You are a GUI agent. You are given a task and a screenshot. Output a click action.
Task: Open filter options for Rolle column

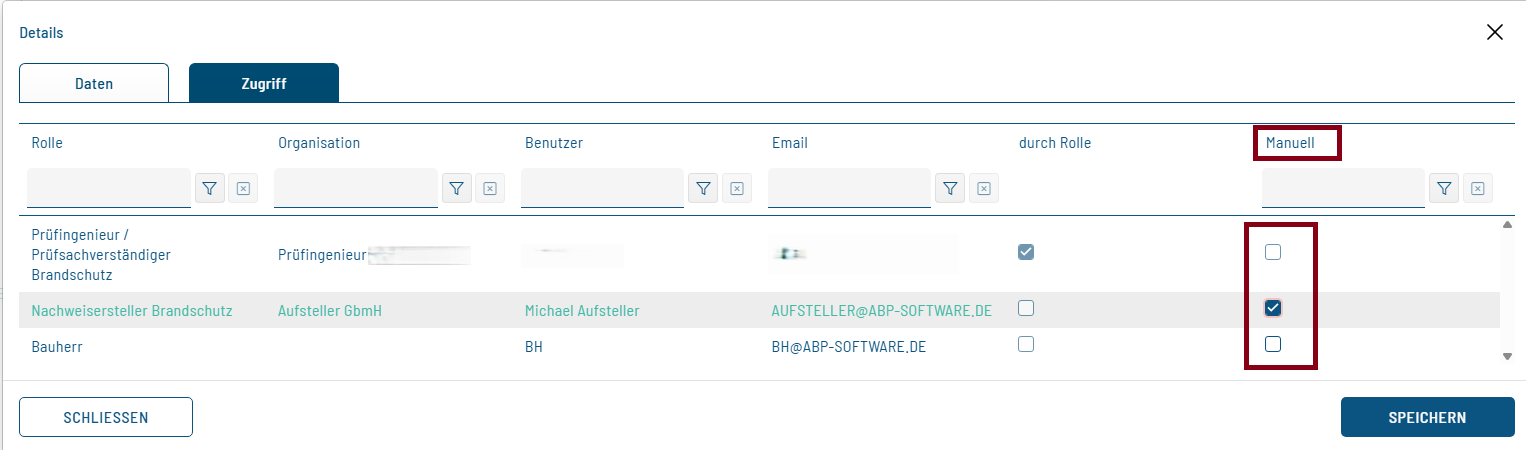coord(210,188)
